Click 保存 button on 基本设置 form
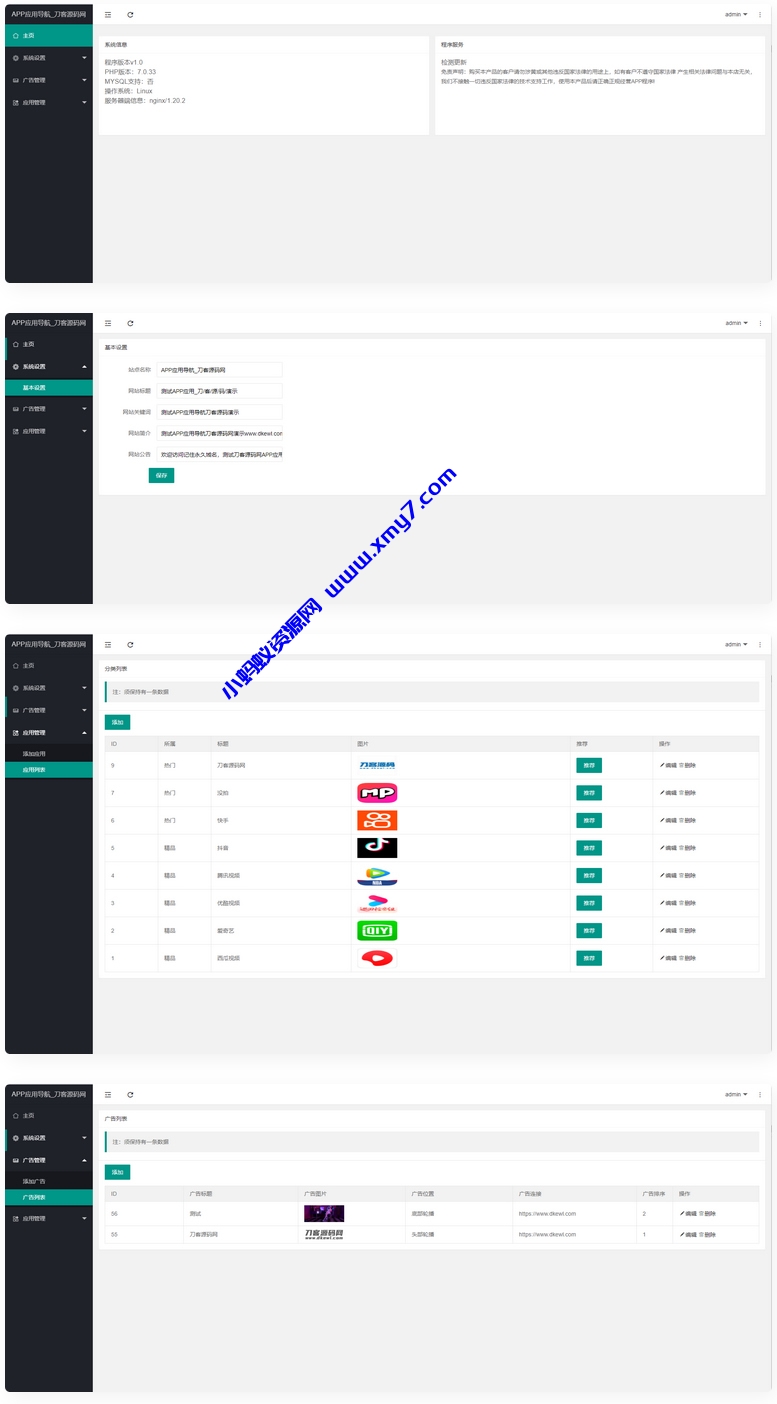This screenshot has height=1404, width=777. click(x=161, y=476)
